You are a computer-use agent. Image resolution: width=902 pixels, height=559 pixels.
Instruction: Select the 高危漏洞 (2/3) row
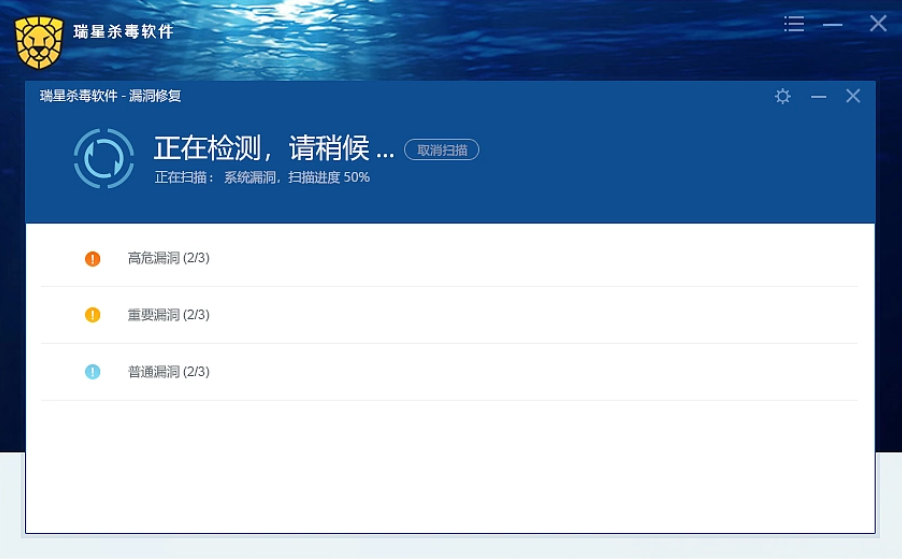449,258
